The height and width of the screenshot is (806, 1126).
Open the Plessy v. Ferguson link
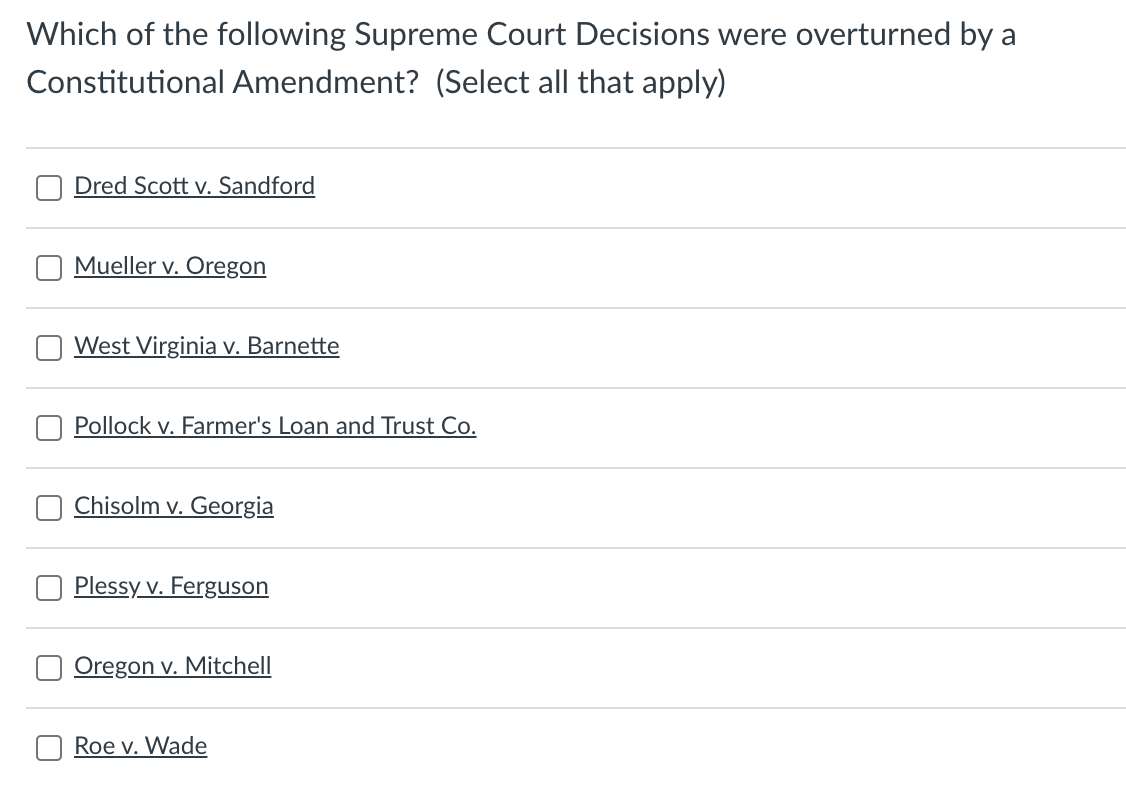[x=171, y=587]
